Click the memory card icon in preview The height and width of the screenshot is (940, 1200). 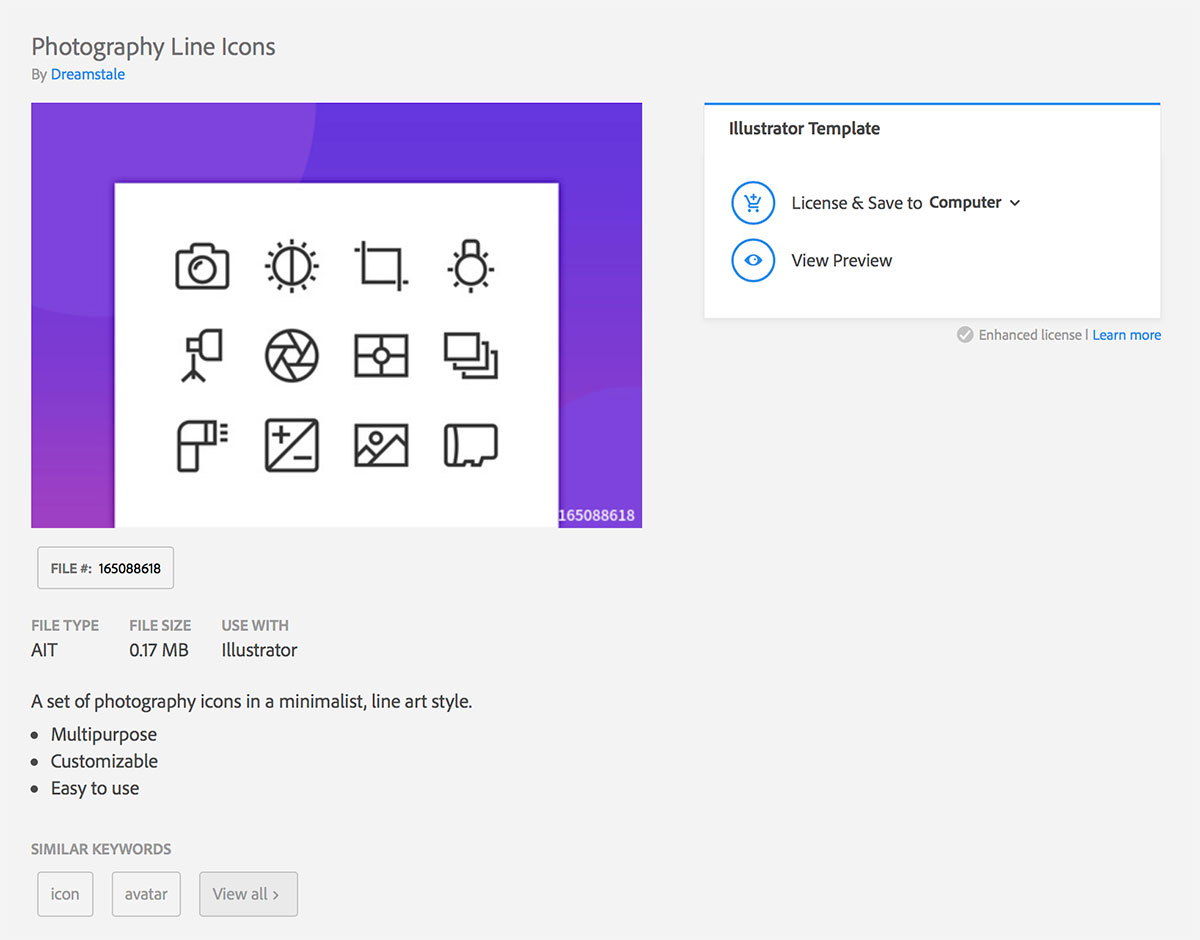click(470, 445)
